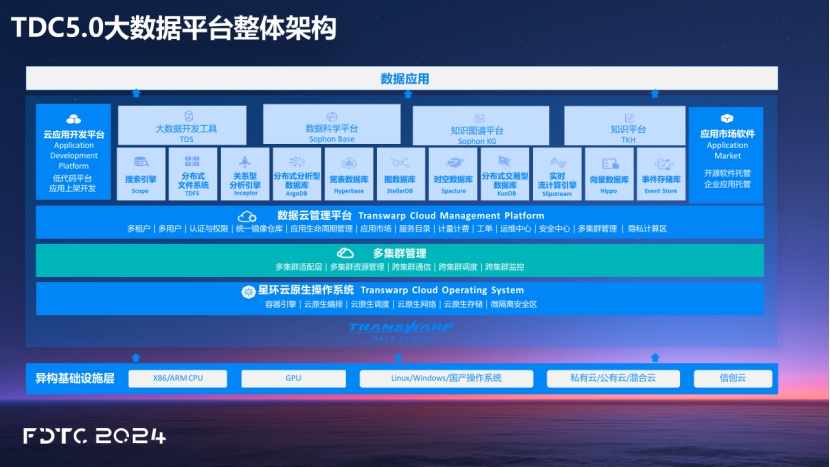This screenshot has height=467, width=830.
Task: Select the ArgoDB 分布式分析型数据库 icon
Action: (296, 161)
